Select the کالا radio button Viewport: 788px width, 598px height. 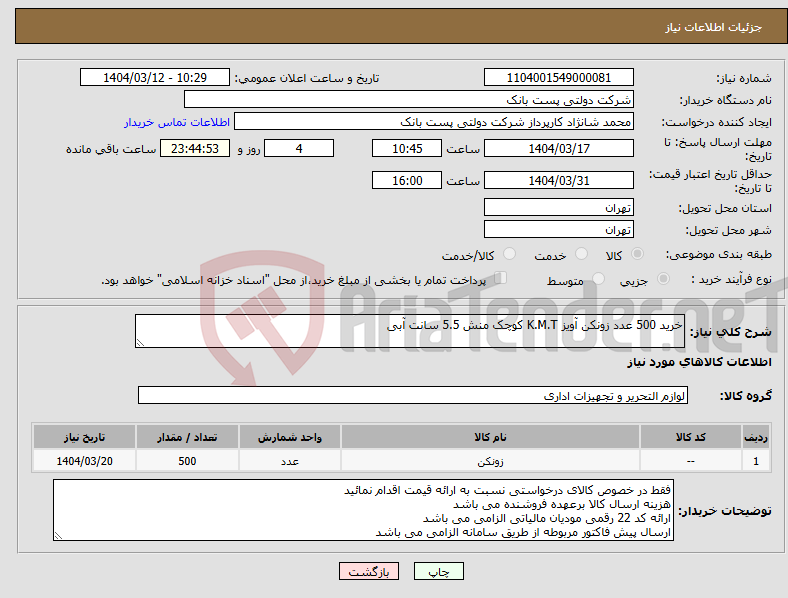coord(637,254)
